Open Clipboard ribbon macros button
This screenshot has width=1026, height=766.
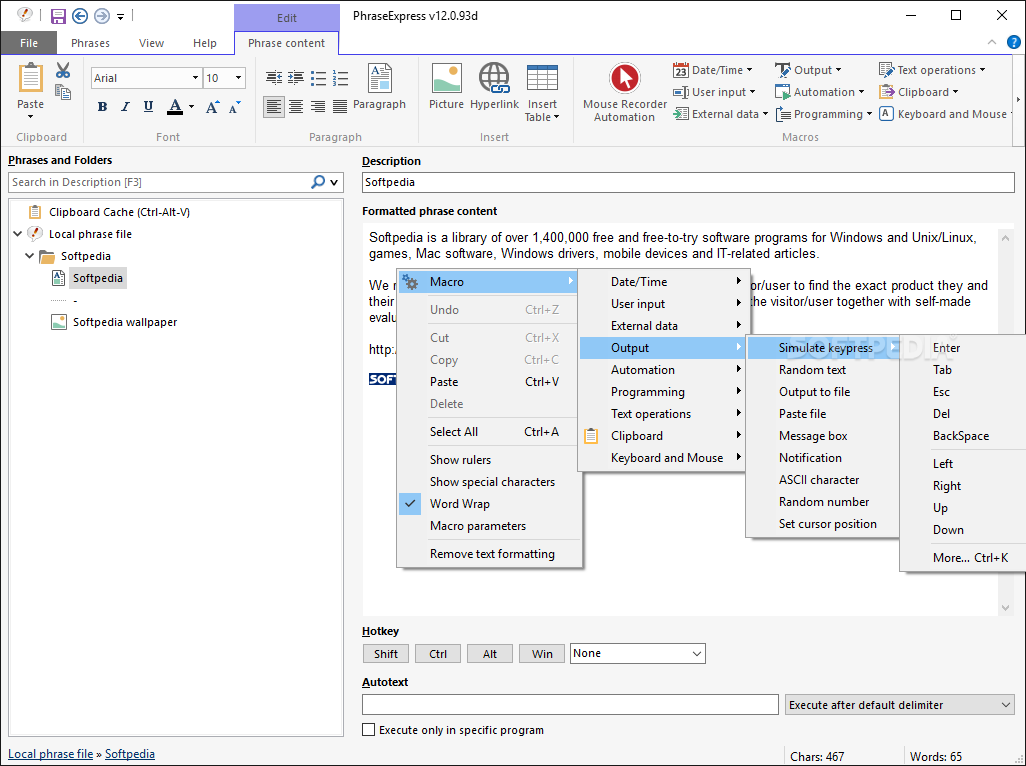click(x=919, y=92)
